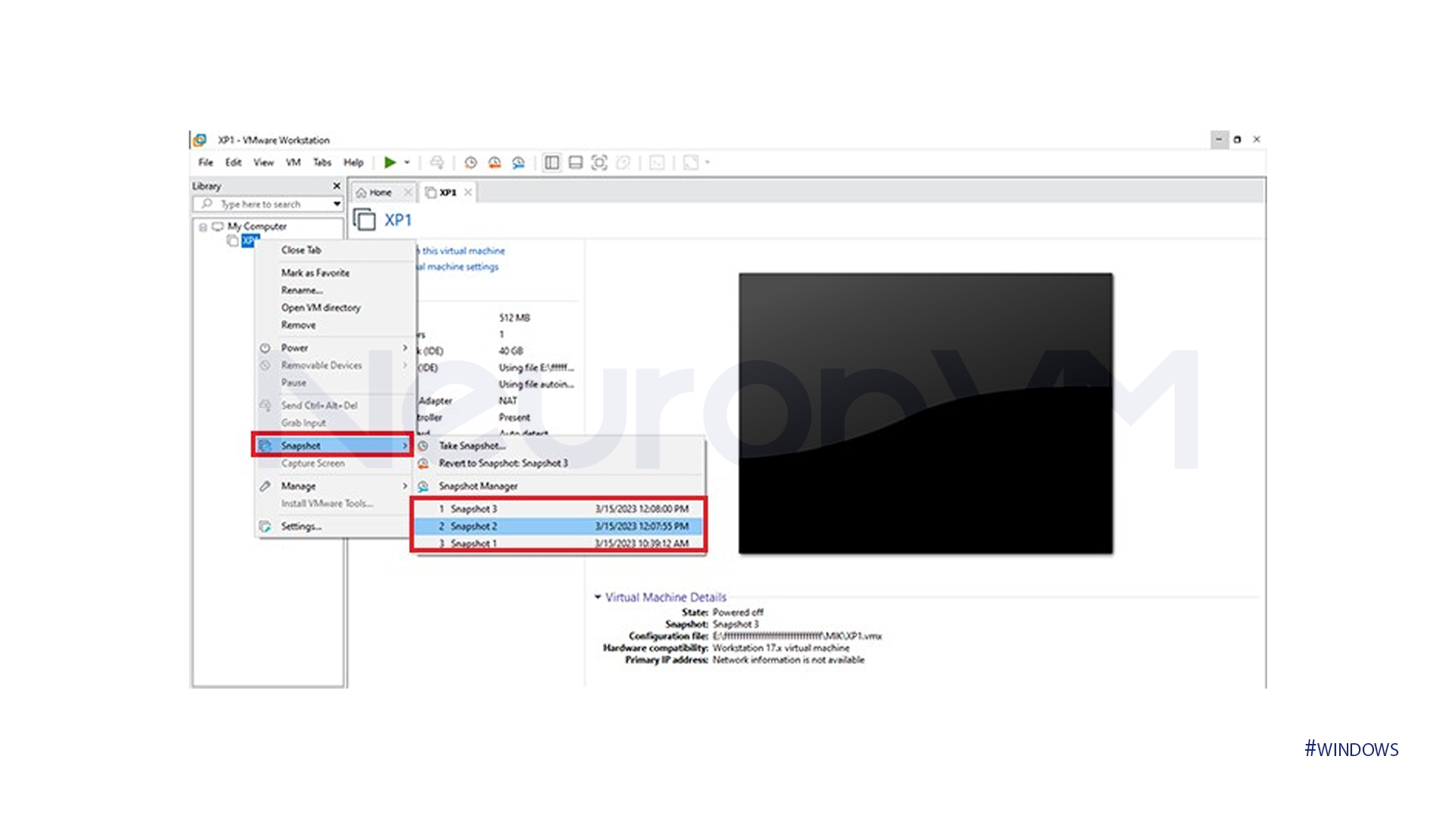Viewport: 1456px width, 819px height.
Task: Click the 40 GB hard disk value
Action: (511, 351)
